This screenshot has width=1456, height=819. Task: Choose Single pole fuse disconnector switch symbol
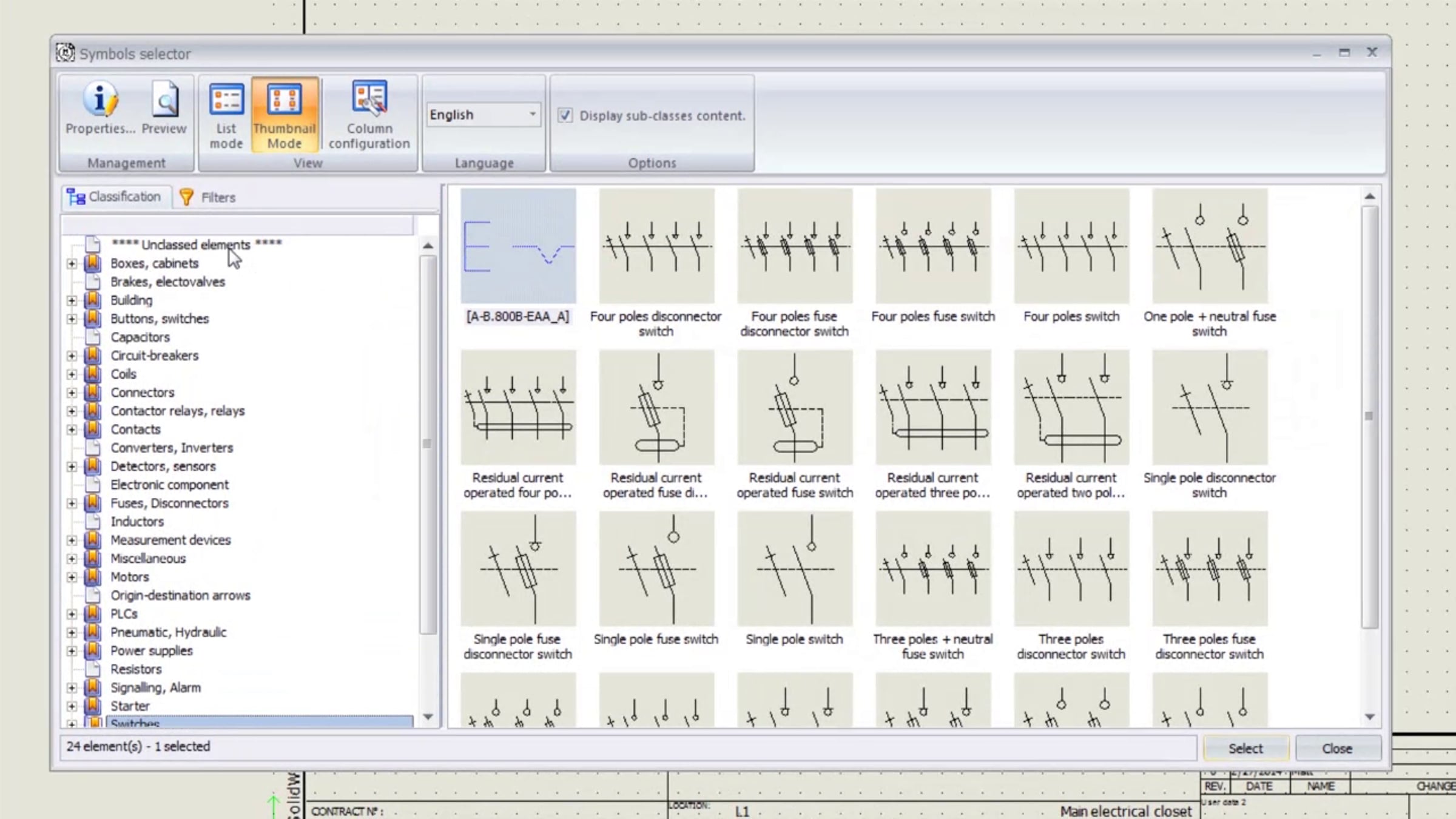pyautogui.click(x=517, y=568)
